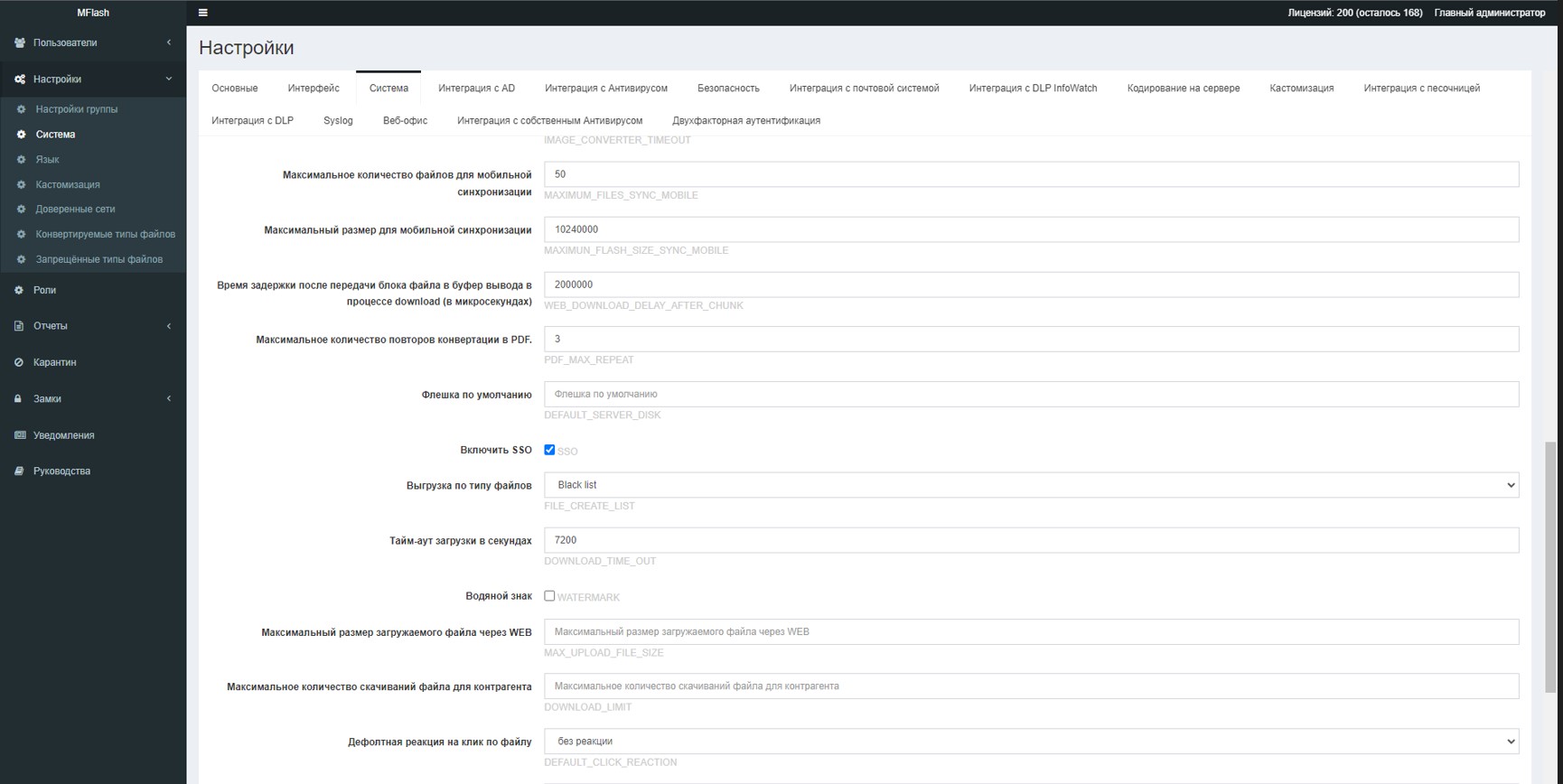The image size is (1563, 784).
Task: Click the gear icon beside Доверенные сети
Action: click(x=22, y=210)
